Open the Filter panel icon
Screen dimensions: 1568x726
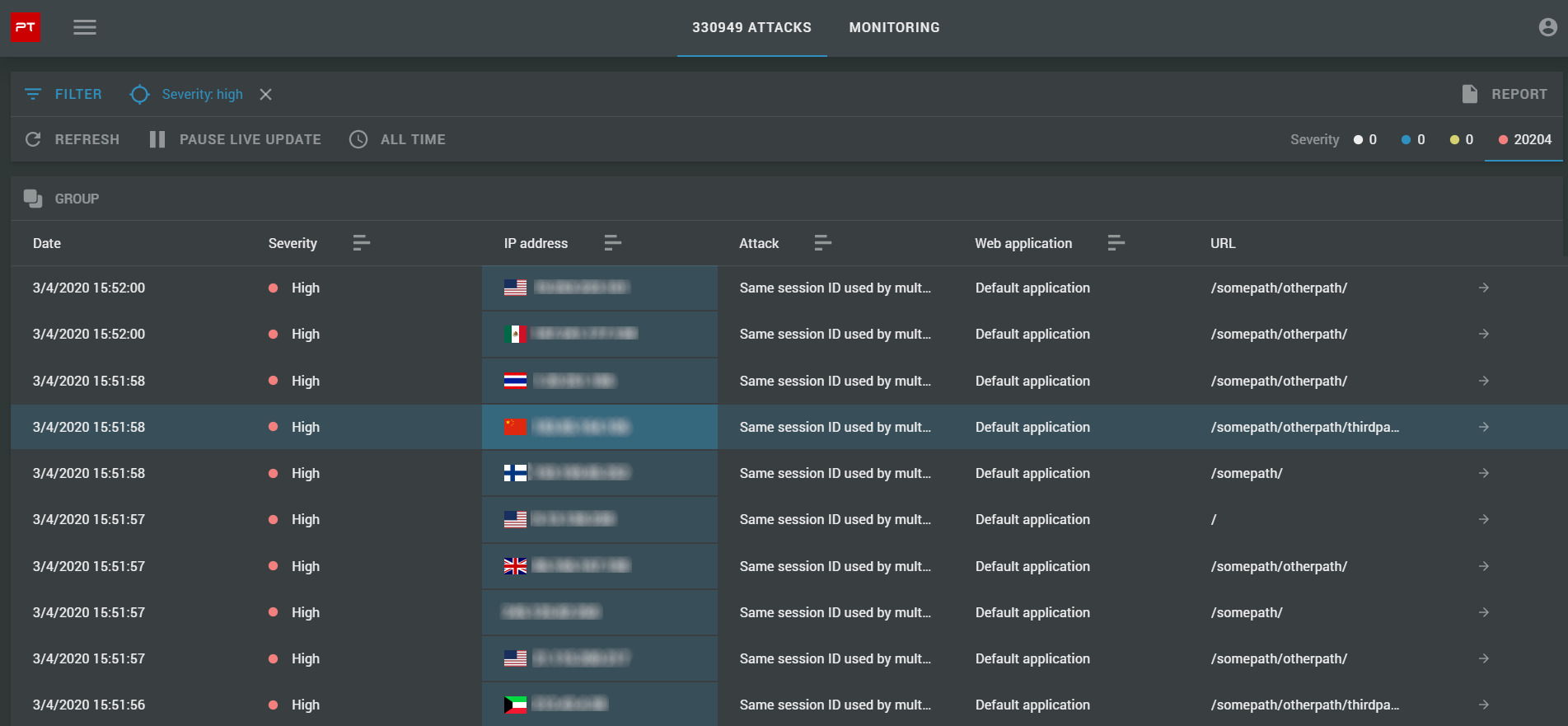[33, 94]
